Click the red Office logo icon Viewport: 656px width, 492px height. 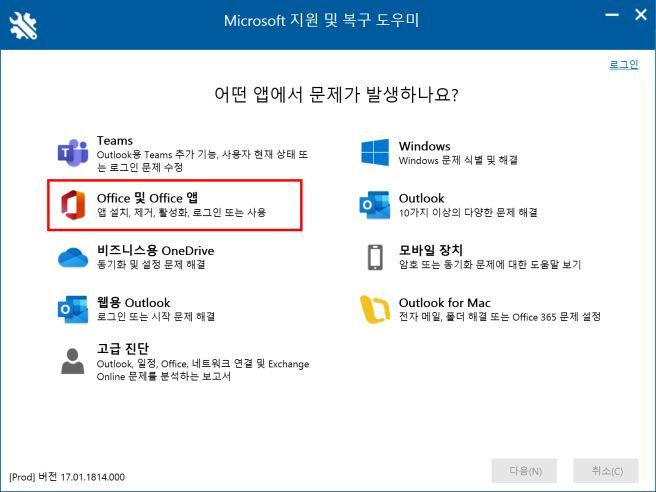[x=73, y=205]
